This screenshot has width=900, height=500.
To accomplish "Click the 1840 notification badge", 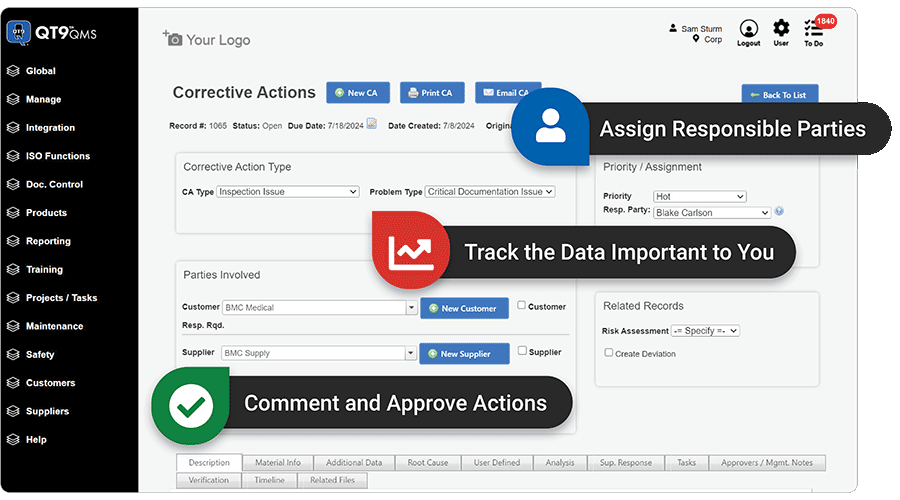I will point(825,21).
